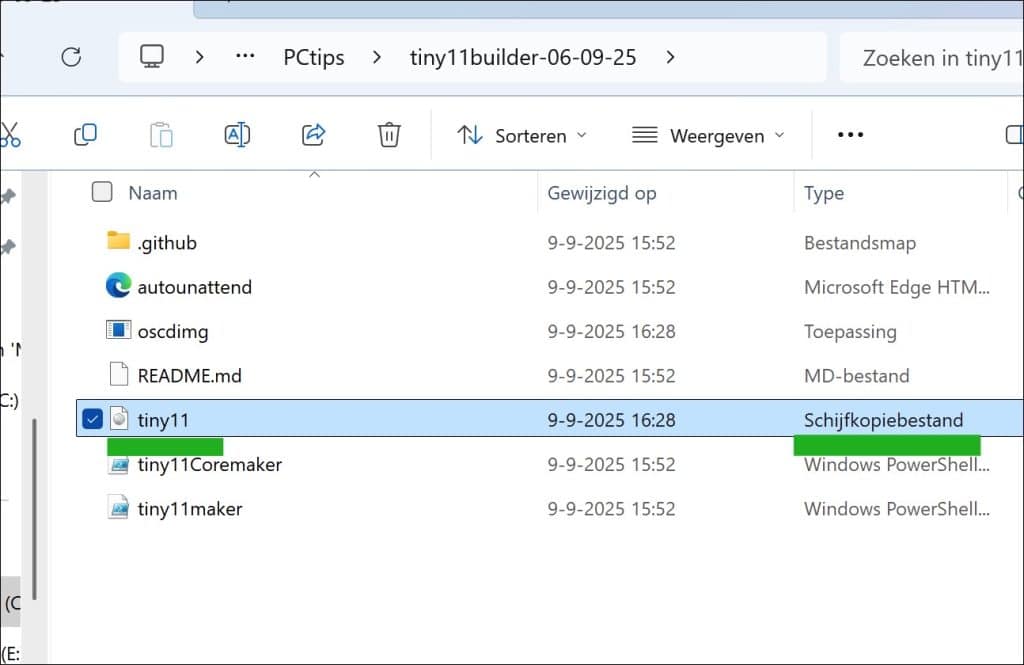The width and height of the screenshot is (1024, 665).
Task: Rename the selected file
Action: [x=237, y=135]
